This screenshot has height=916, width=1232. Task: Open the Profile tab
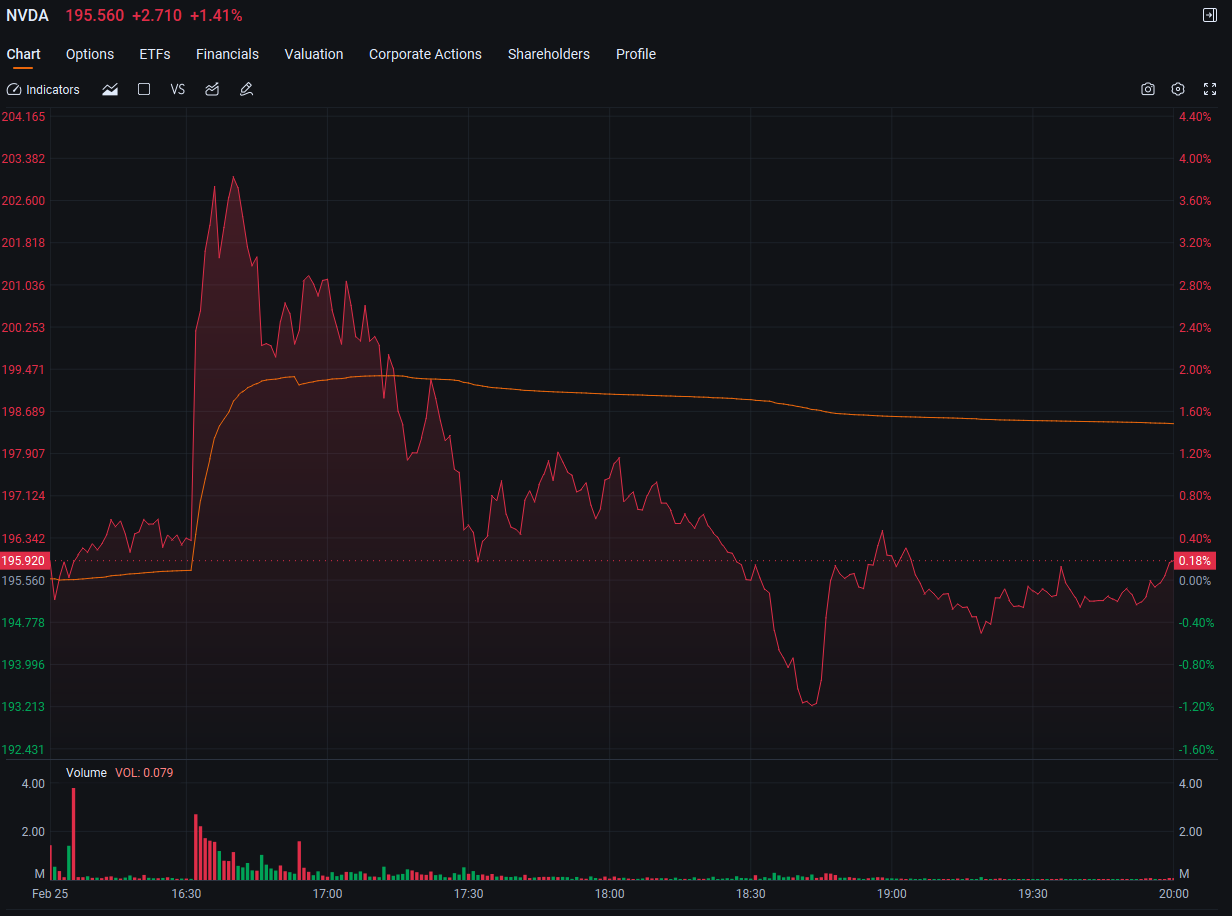636,54
